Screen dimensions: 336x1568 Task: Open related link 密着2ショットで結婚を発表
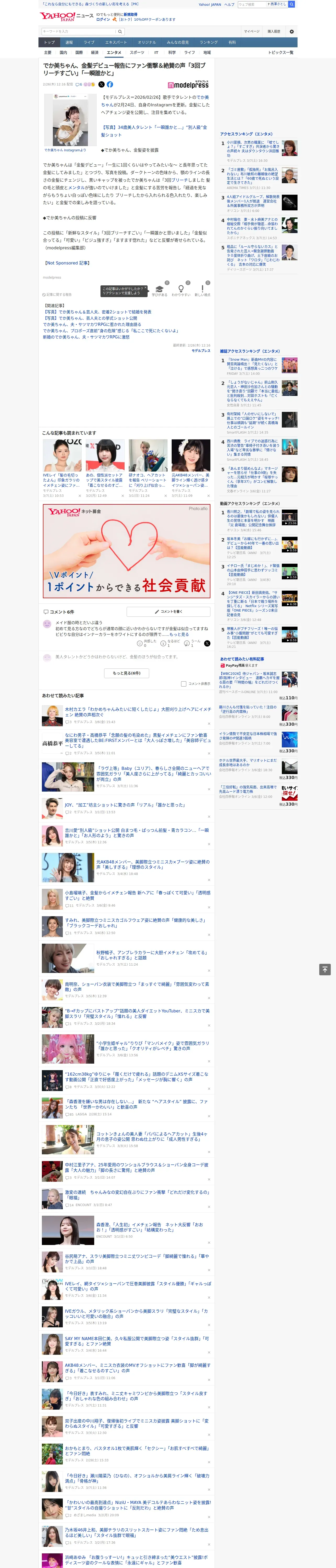98,312
